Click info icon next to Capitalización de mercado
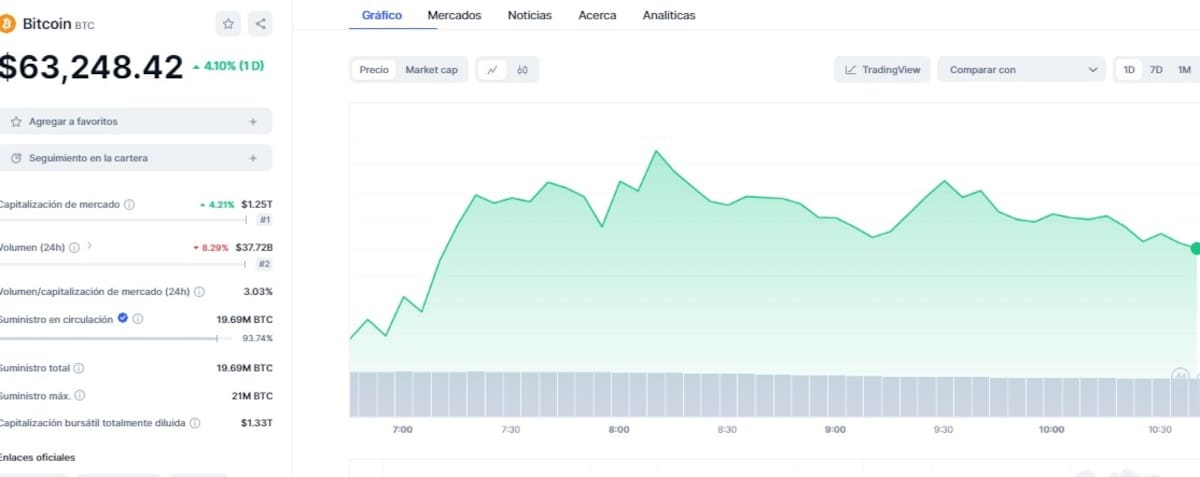The image size is (1200, 477). tap(130, 204)
